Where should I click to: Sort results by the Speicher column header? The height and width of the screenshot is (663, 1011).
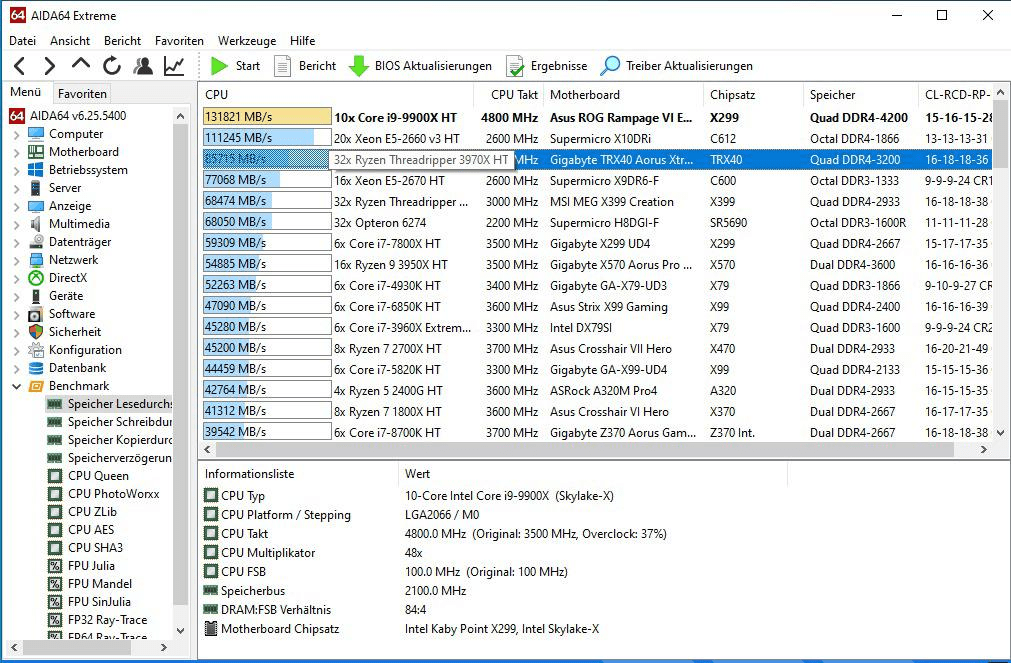pyautogui.click(x=861, y=95)
